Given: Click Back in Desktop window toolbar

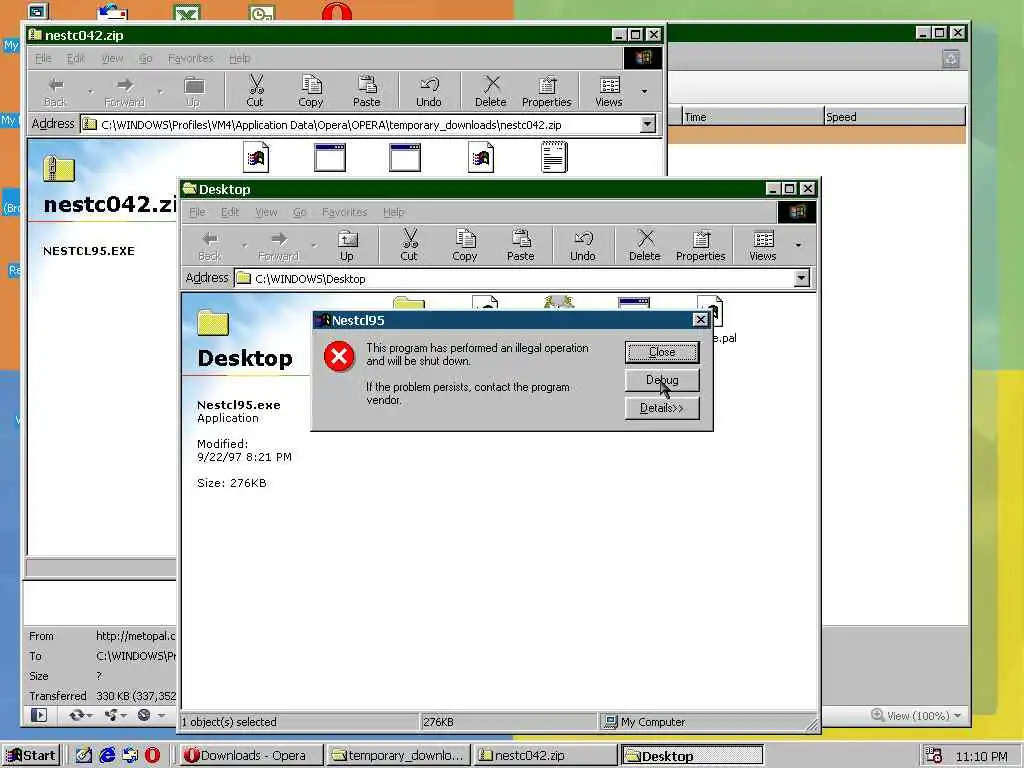Looking at the screenshot, I should coord(210,246).
